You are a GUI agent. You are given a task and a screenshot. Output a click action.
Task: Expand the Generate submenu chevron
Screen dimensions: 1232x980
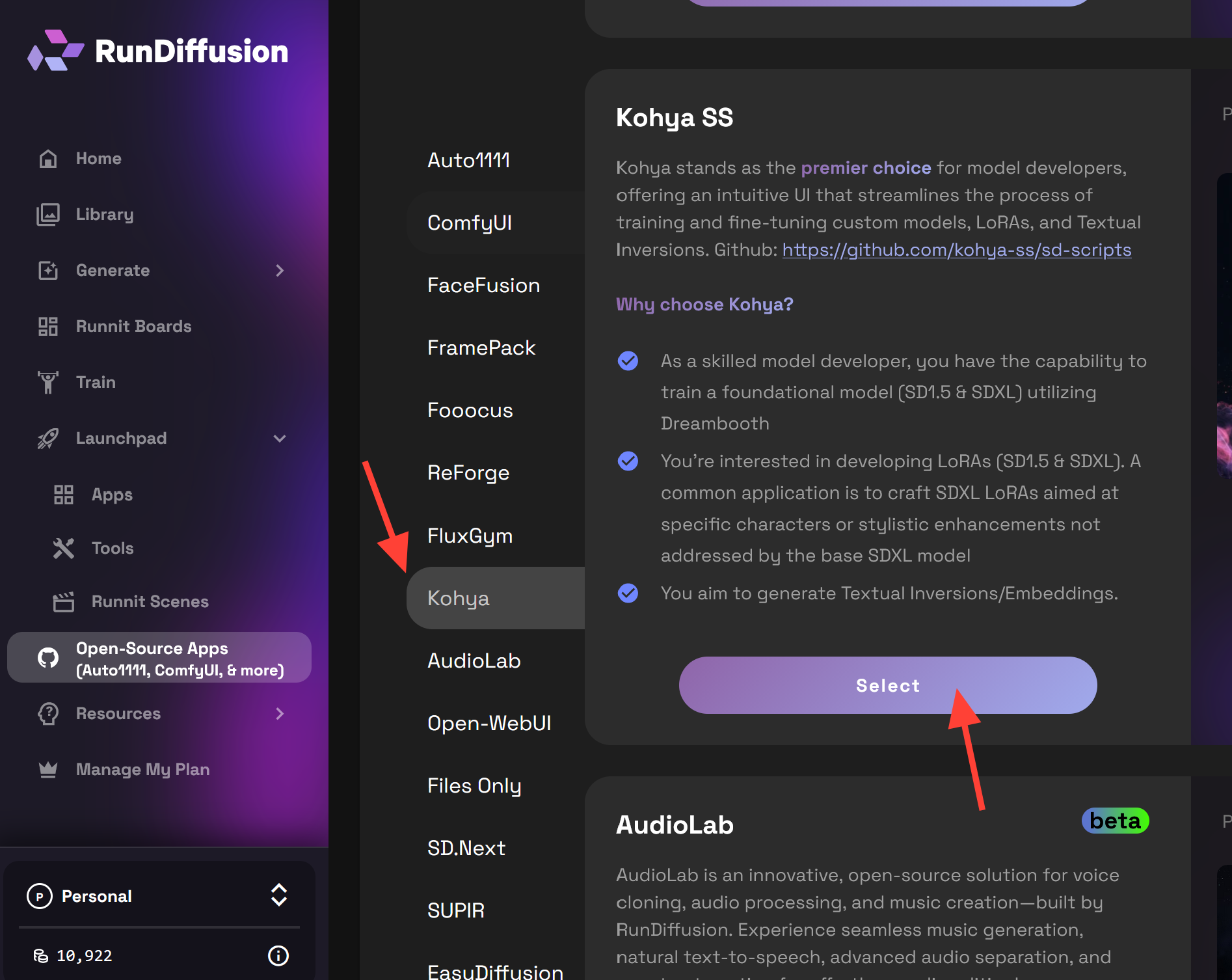click(x=280, y=271)
